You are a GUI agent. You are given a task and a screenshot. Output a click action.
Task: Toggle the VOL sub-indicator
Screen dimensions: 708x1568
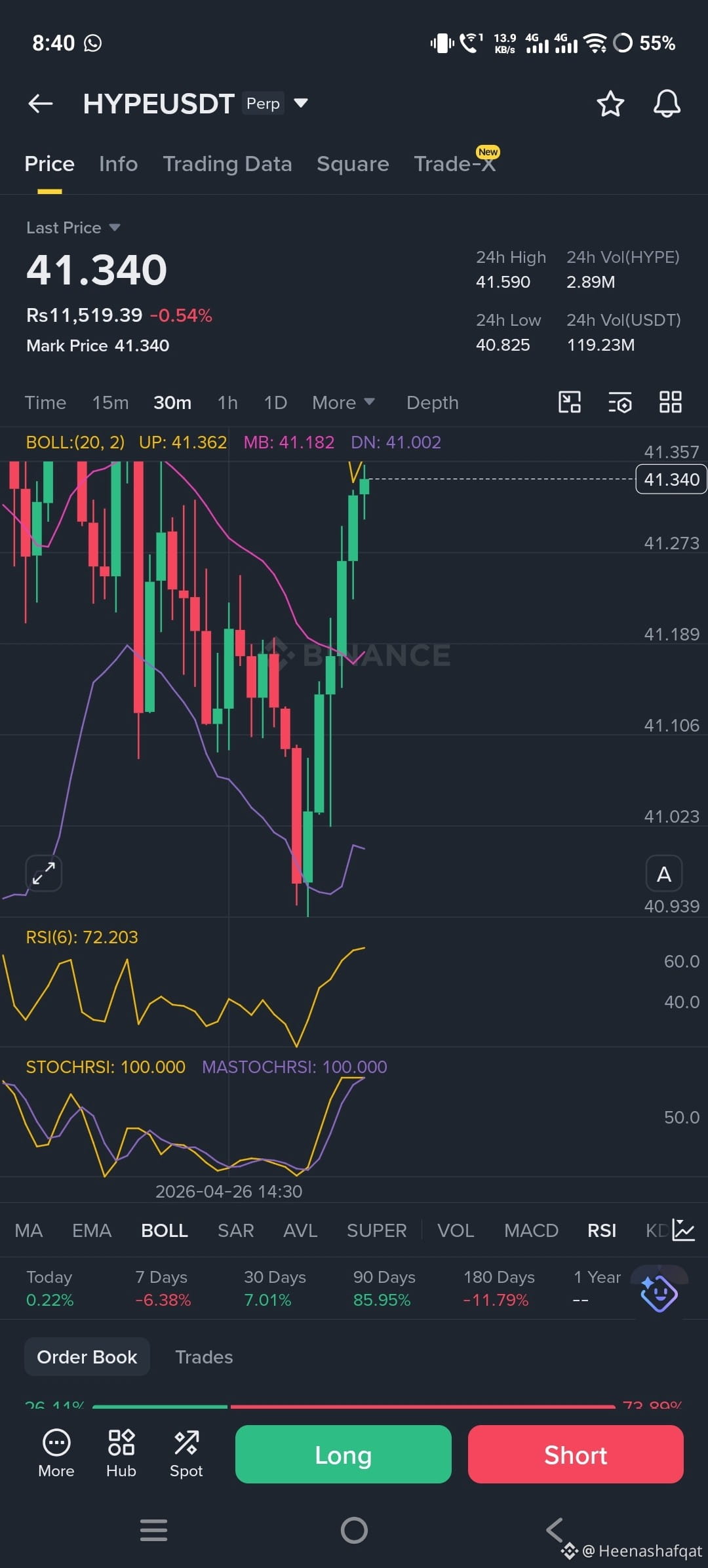(456, 1230)
